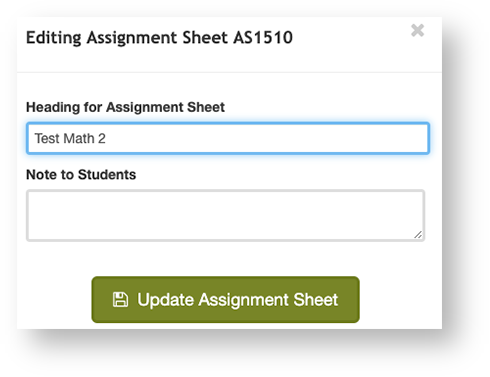This screenshot has width=490, height=377.
Task: Click the 'Note to Students' label
Action: pyautogui.click(x=81, y=175)
